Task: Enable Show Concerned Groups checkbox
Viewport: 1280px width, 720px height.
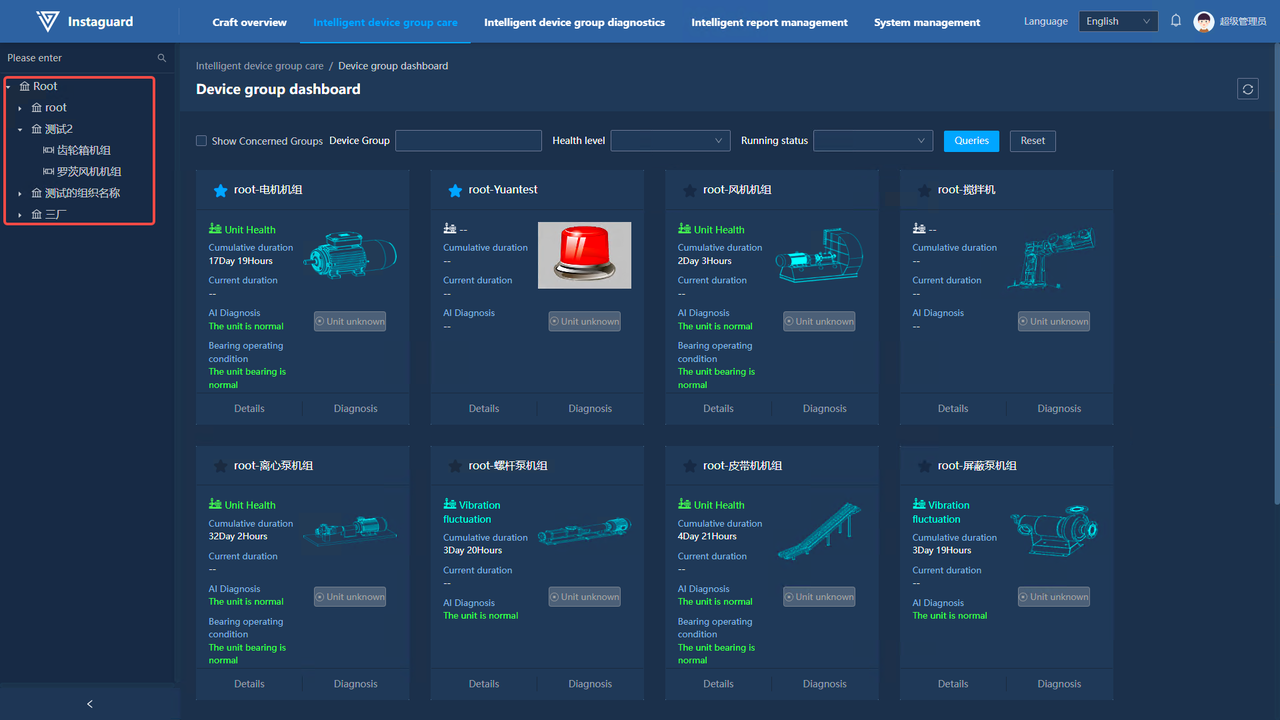Action: click(x=202, y=141)
